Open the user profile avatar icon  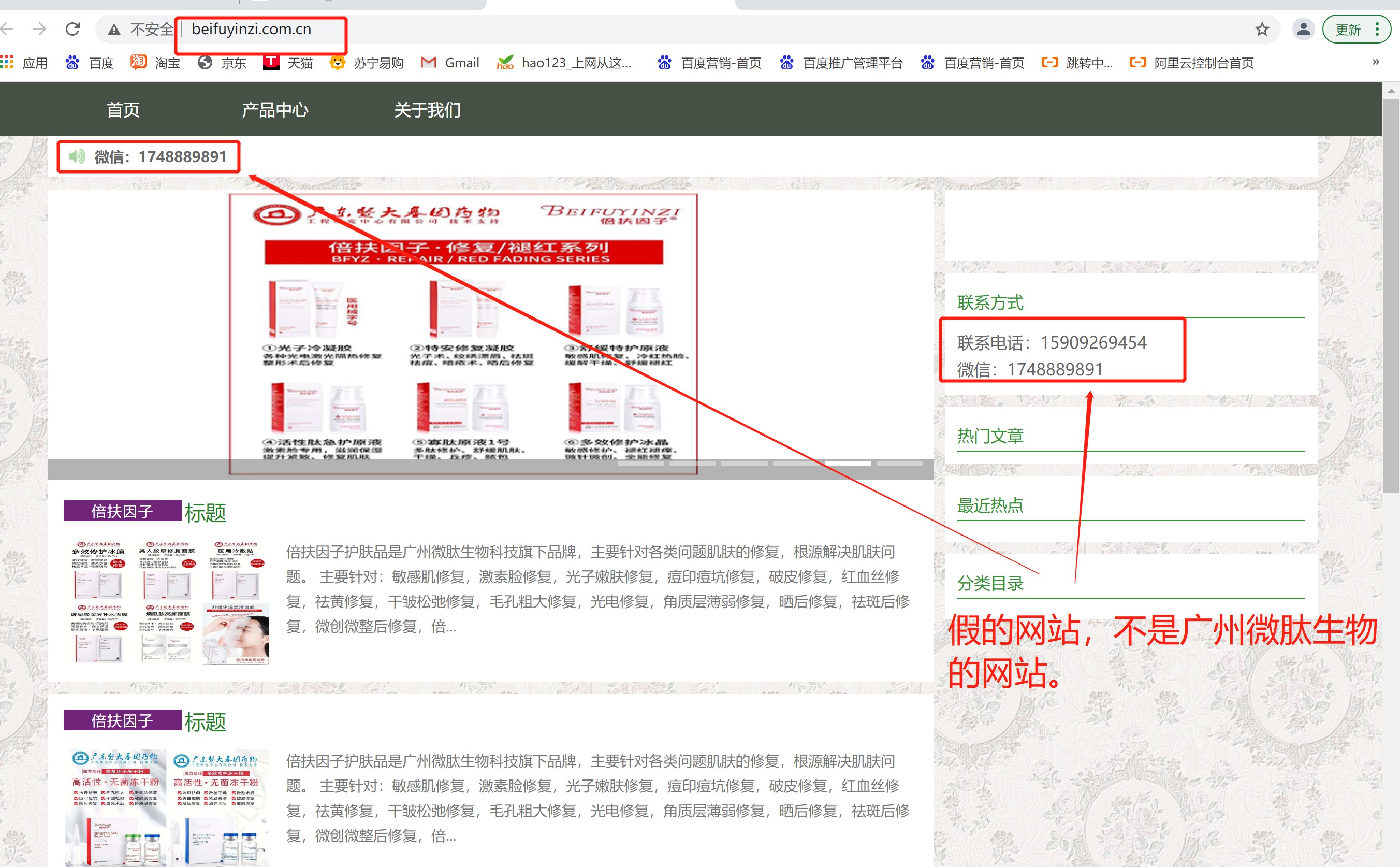pos(1303,29)
